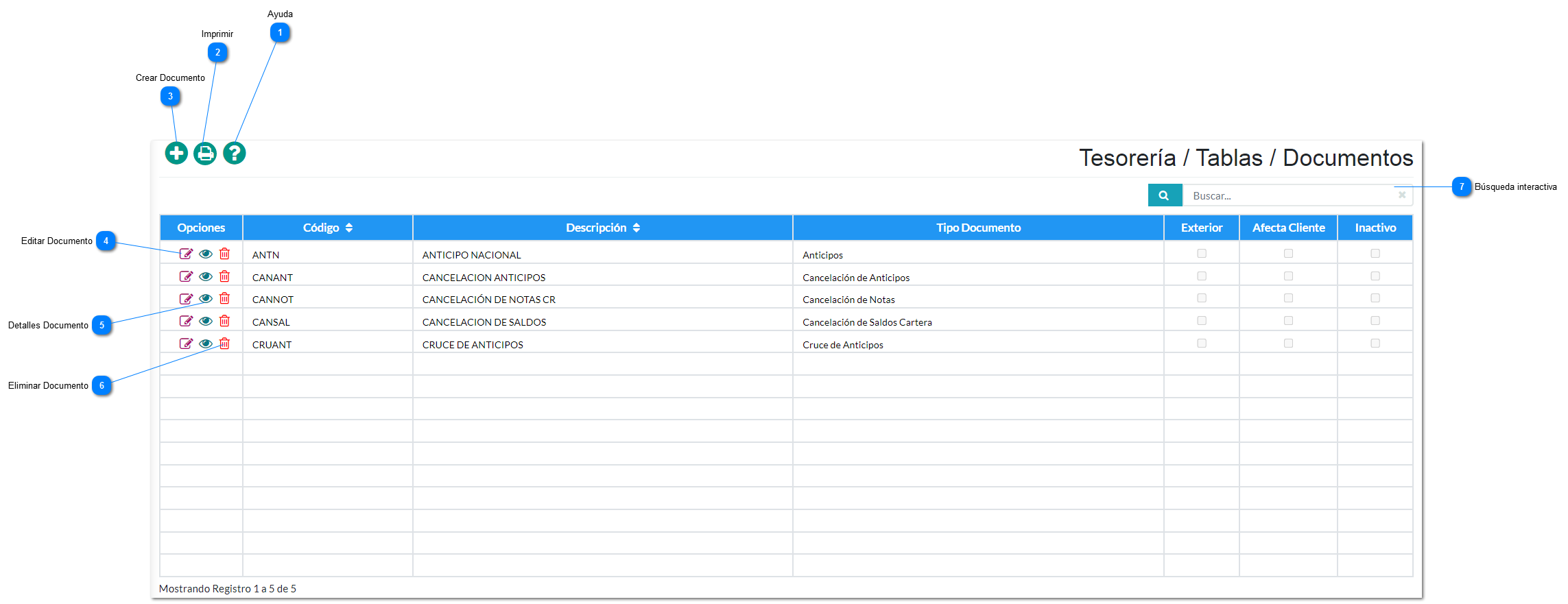View details of the CRUANT document
This screenshot has height=604, width=1568.
click(206, 343)
